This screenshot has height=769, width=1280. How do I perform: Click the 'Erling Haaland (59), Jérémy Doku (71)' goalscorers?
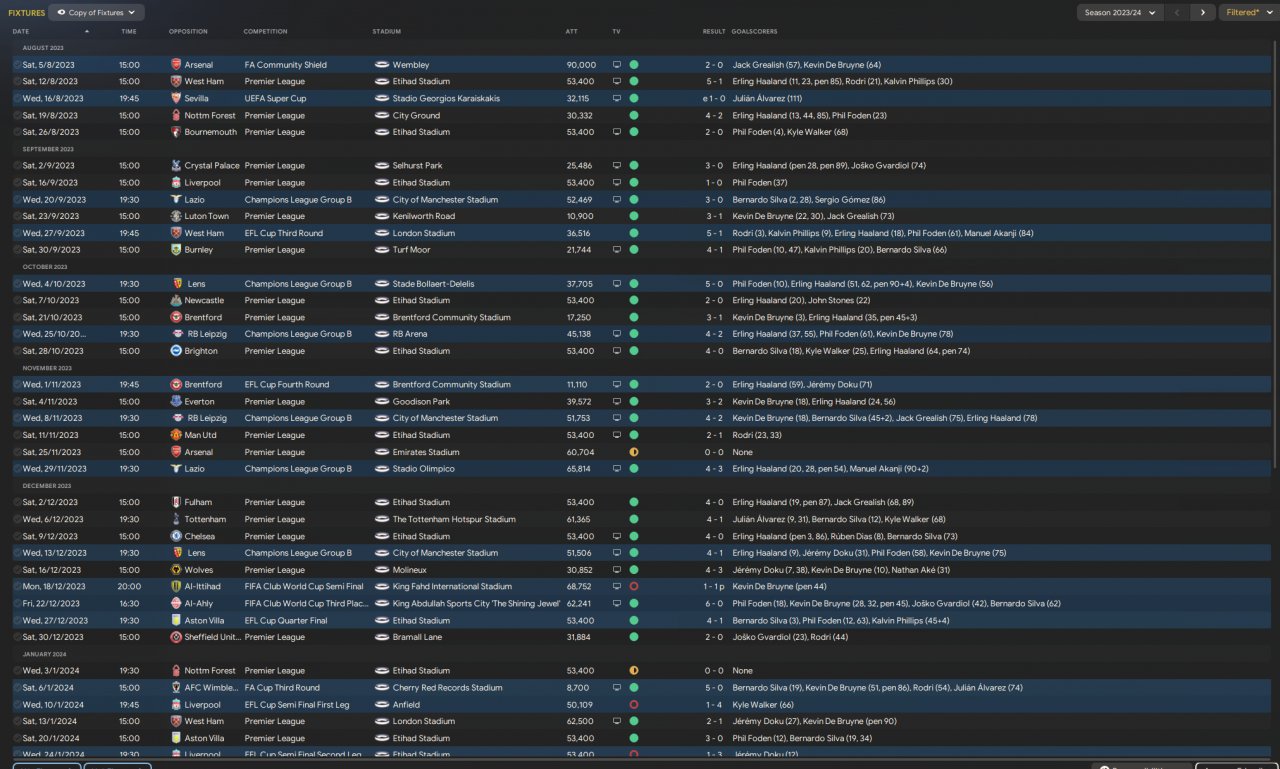(802, 385)
